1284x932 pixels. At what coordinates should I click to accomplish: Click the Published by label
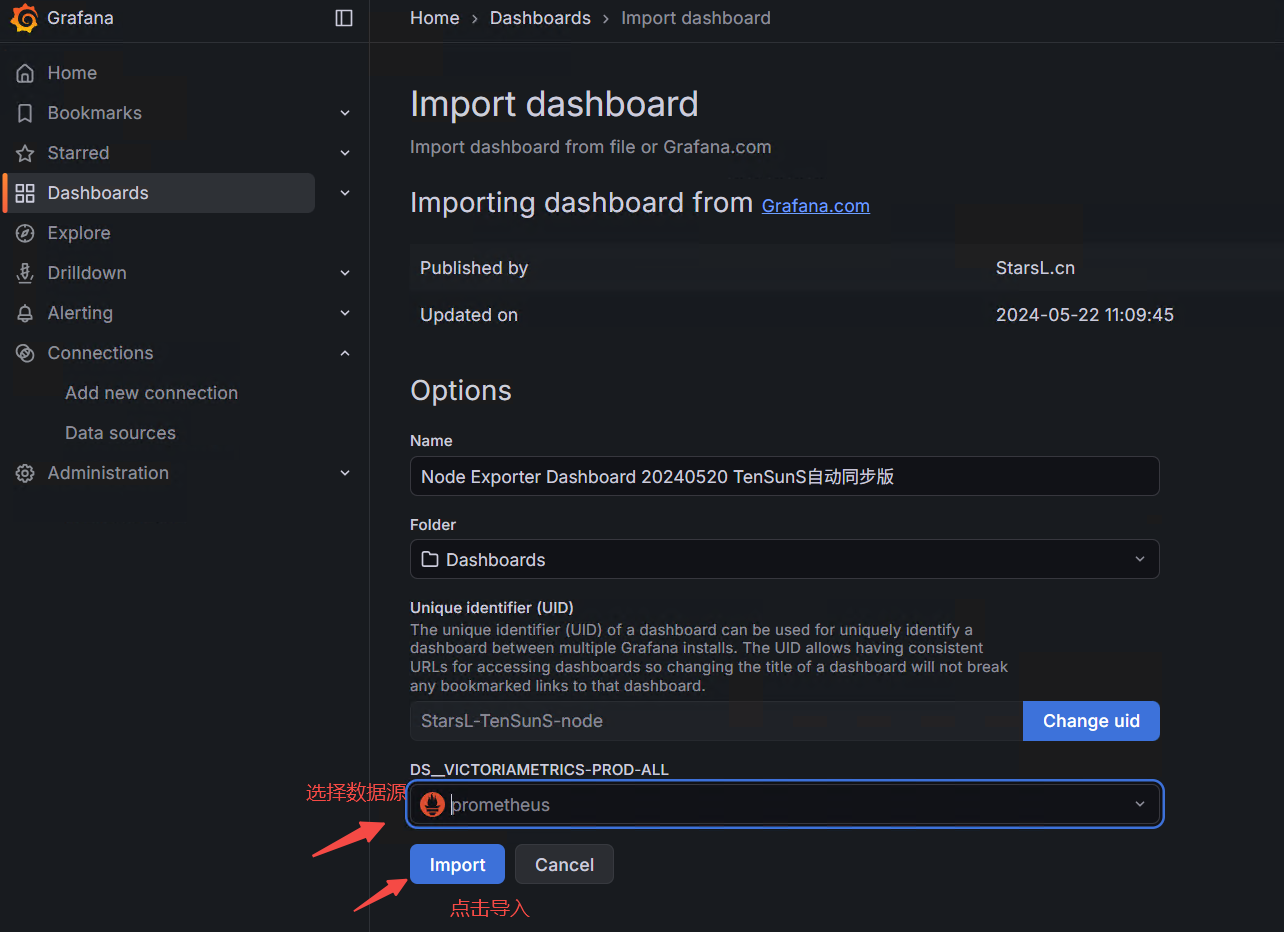point(474,268)
